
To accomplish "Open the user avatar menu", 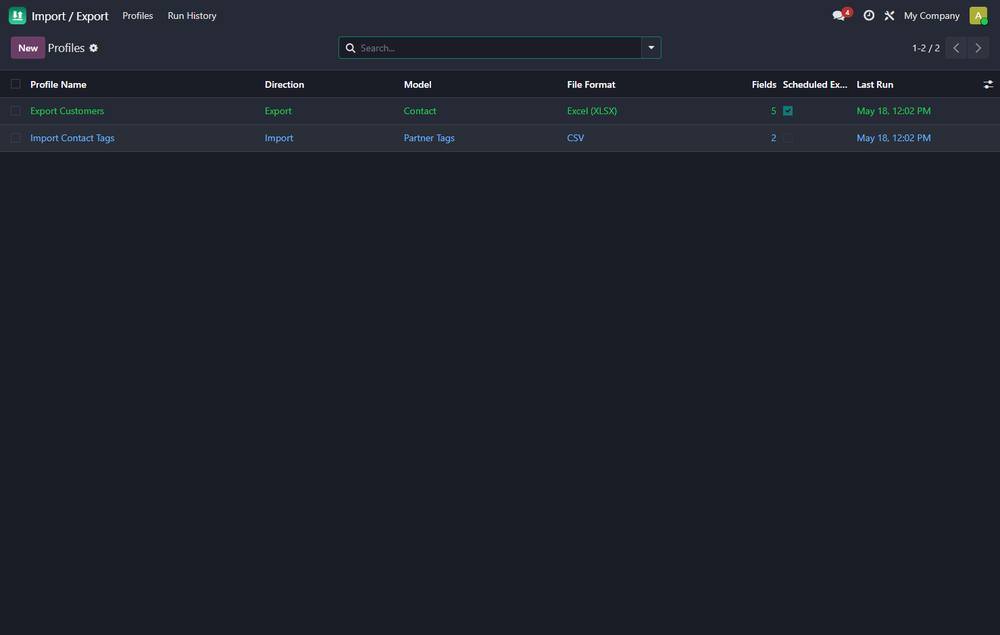I will tap(978, 15).
